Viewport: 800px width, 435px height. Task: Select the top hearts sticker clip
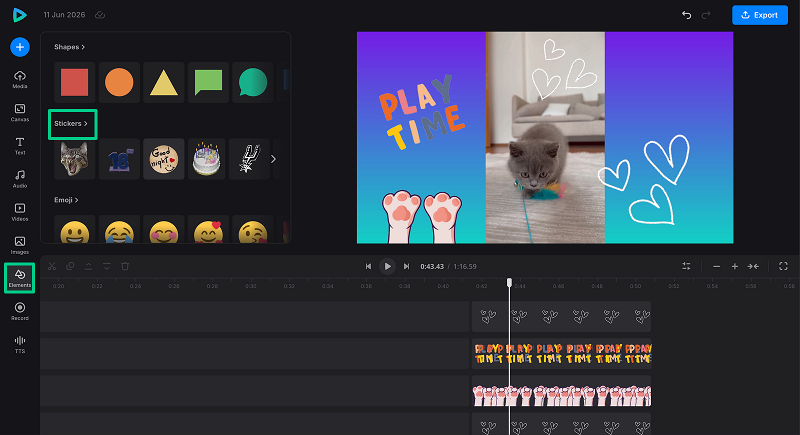pyautogui.click(x=561, y=317)
